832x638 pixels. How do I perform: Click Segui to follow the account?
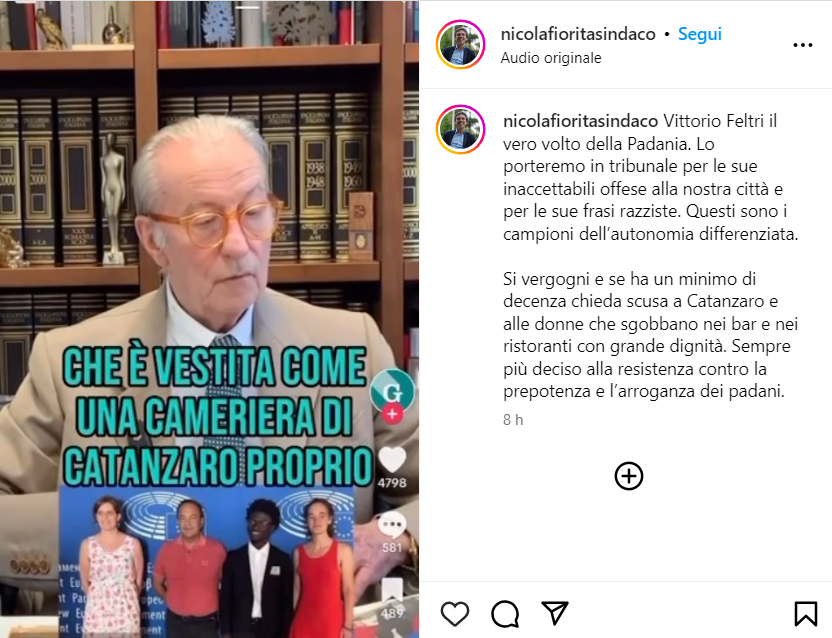point(700,34)
